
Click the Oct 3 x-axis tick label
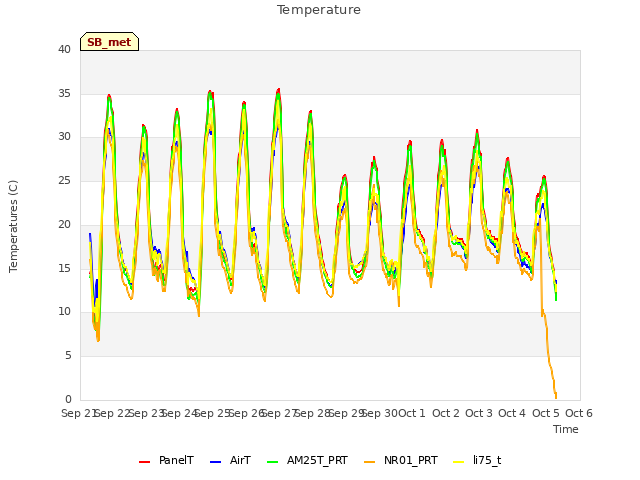point(479,413)
